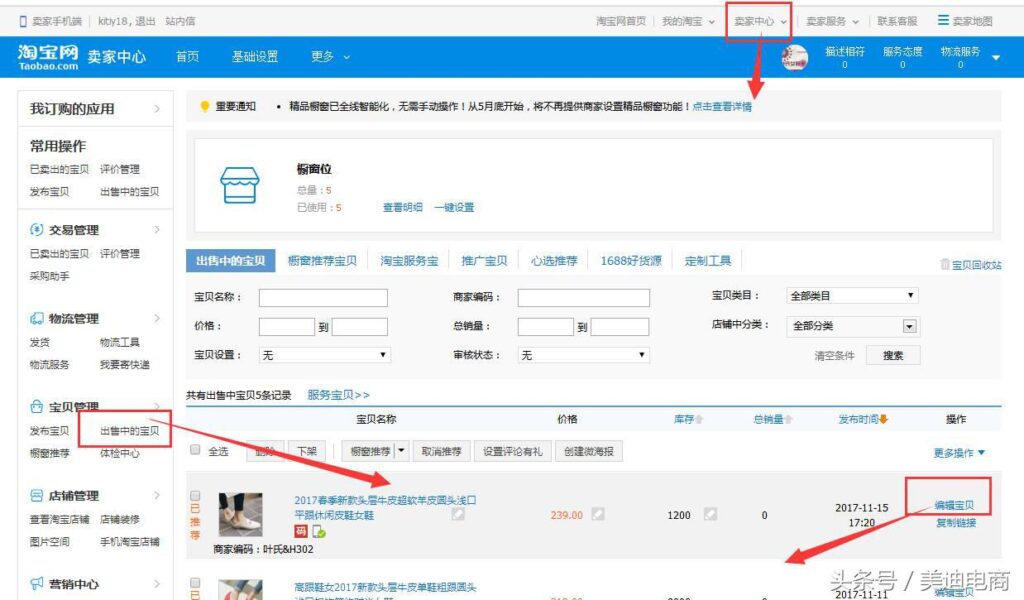Open the 店铺中分类 combo box

click(852, 326)
